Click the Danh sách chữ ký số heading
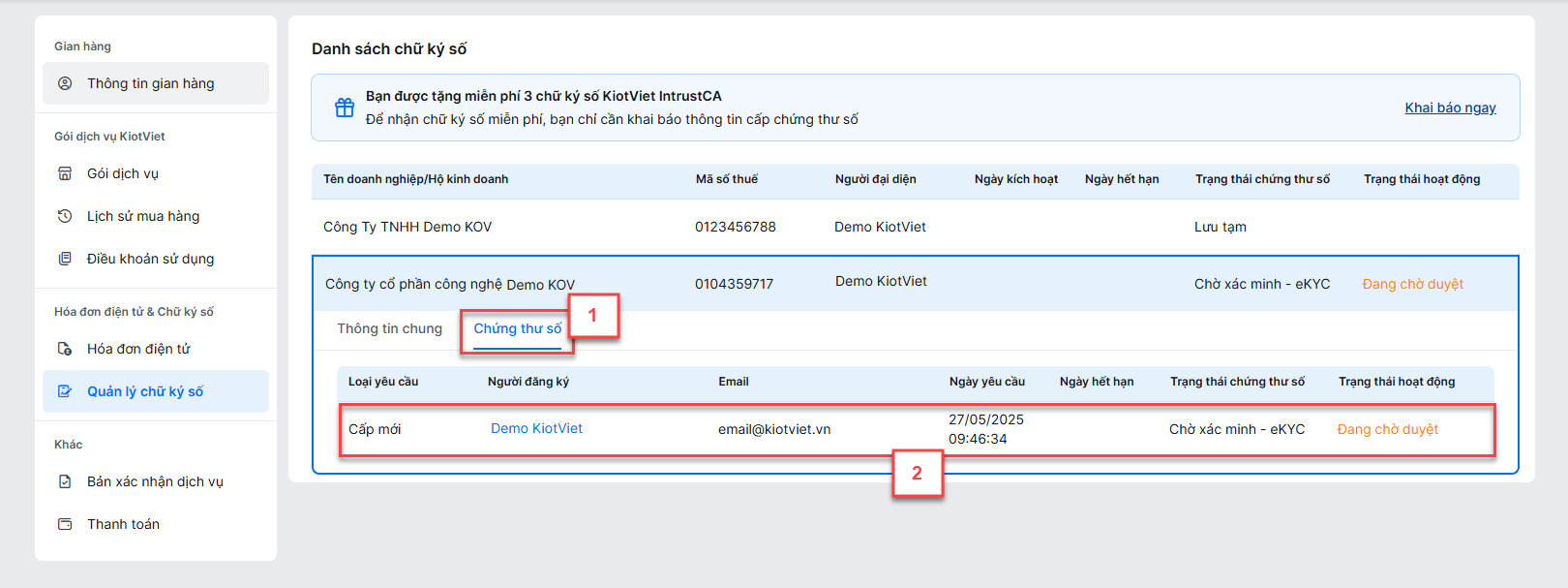 [x=389, y=48]
